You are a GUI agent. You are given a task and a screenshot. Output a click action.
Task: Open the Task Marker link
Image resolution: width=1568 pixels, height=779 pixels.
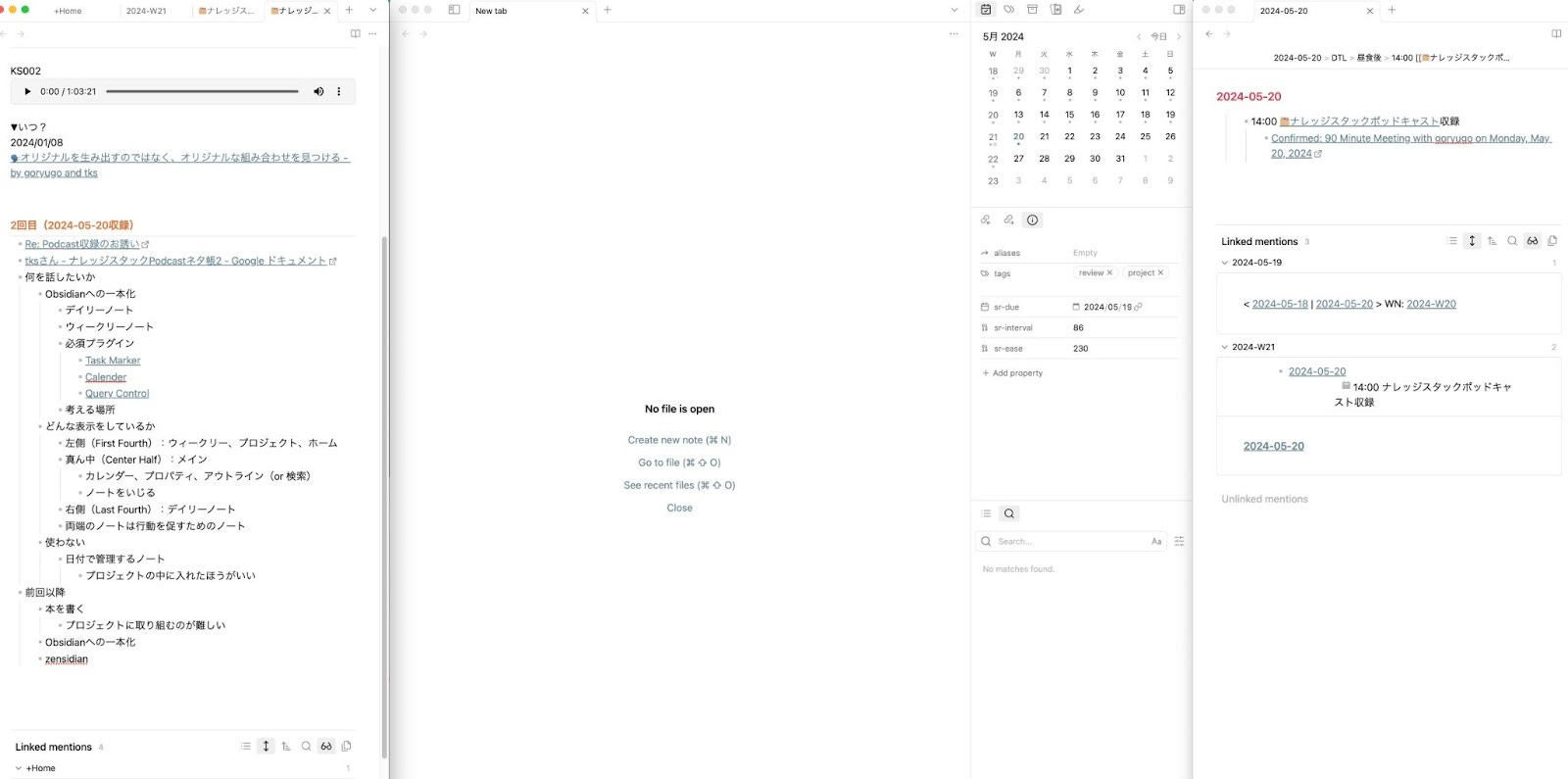coord(113,361)
